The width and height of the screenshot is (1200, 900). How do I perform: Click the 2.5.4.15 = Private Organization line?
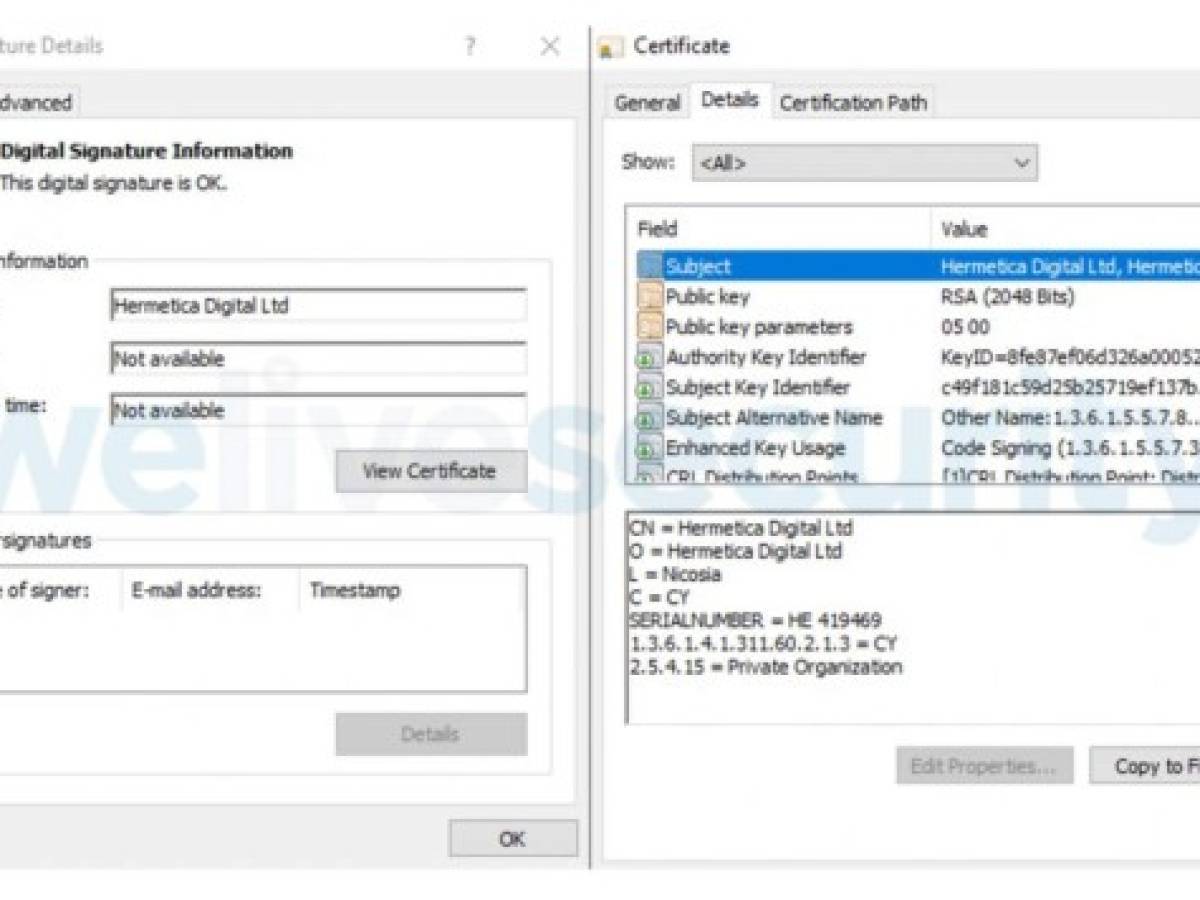[x=766, y=667]
